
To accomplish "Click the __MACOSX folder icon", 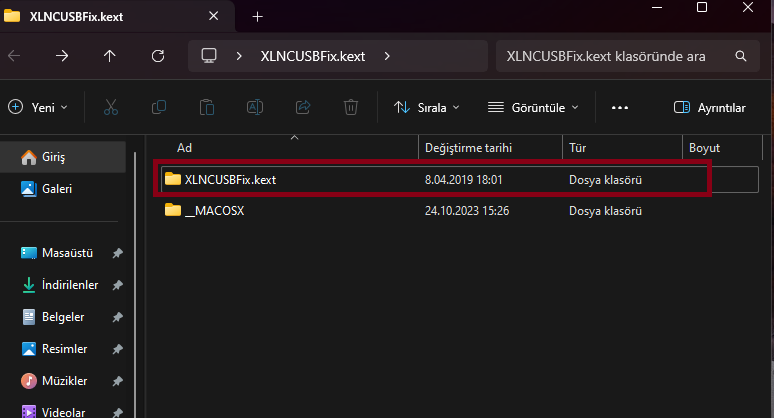I will (173, 210).
